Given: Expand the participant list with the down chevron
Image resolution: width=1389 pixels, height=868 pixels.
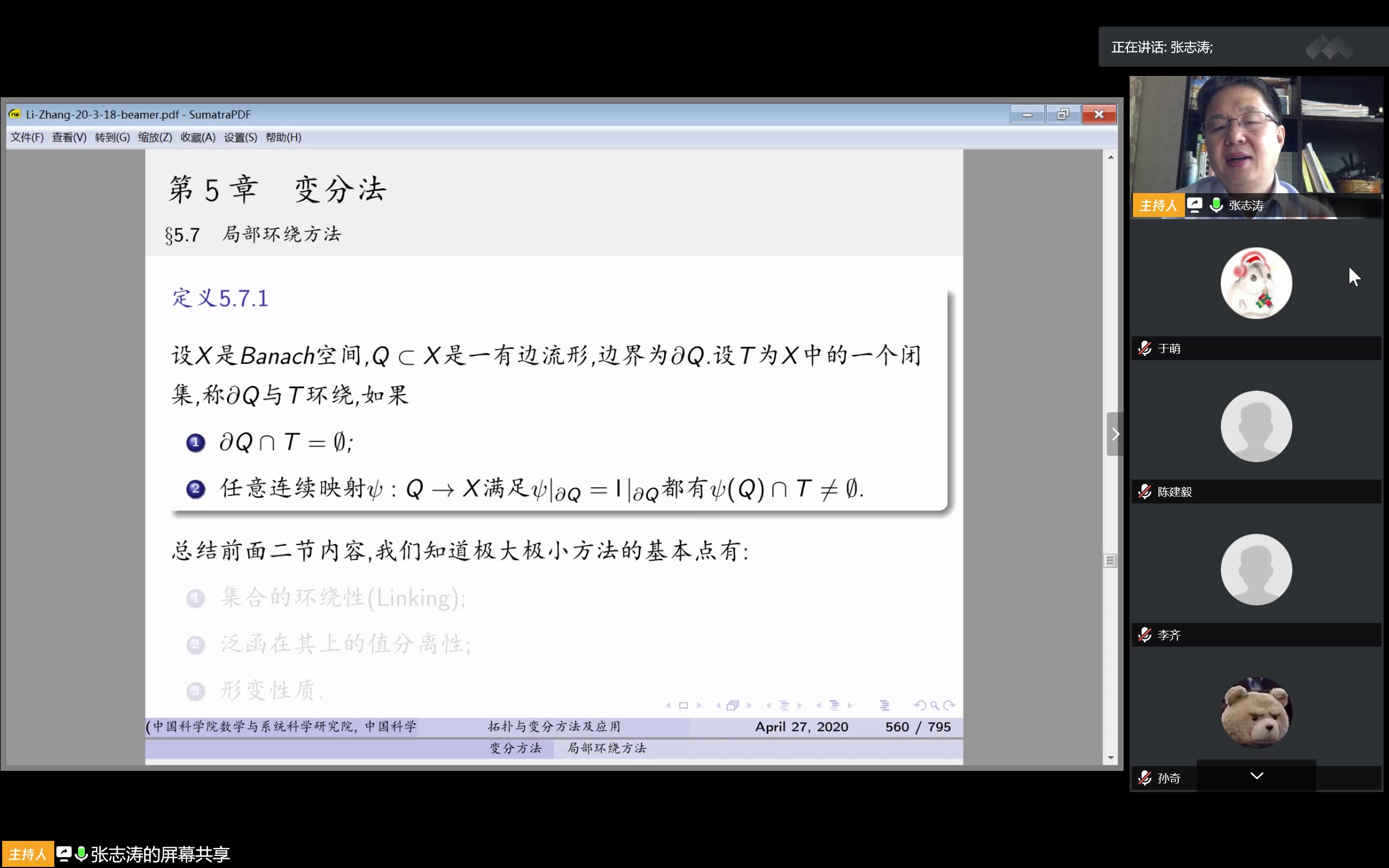Looking at the screenshot, I should (1257, 776).
